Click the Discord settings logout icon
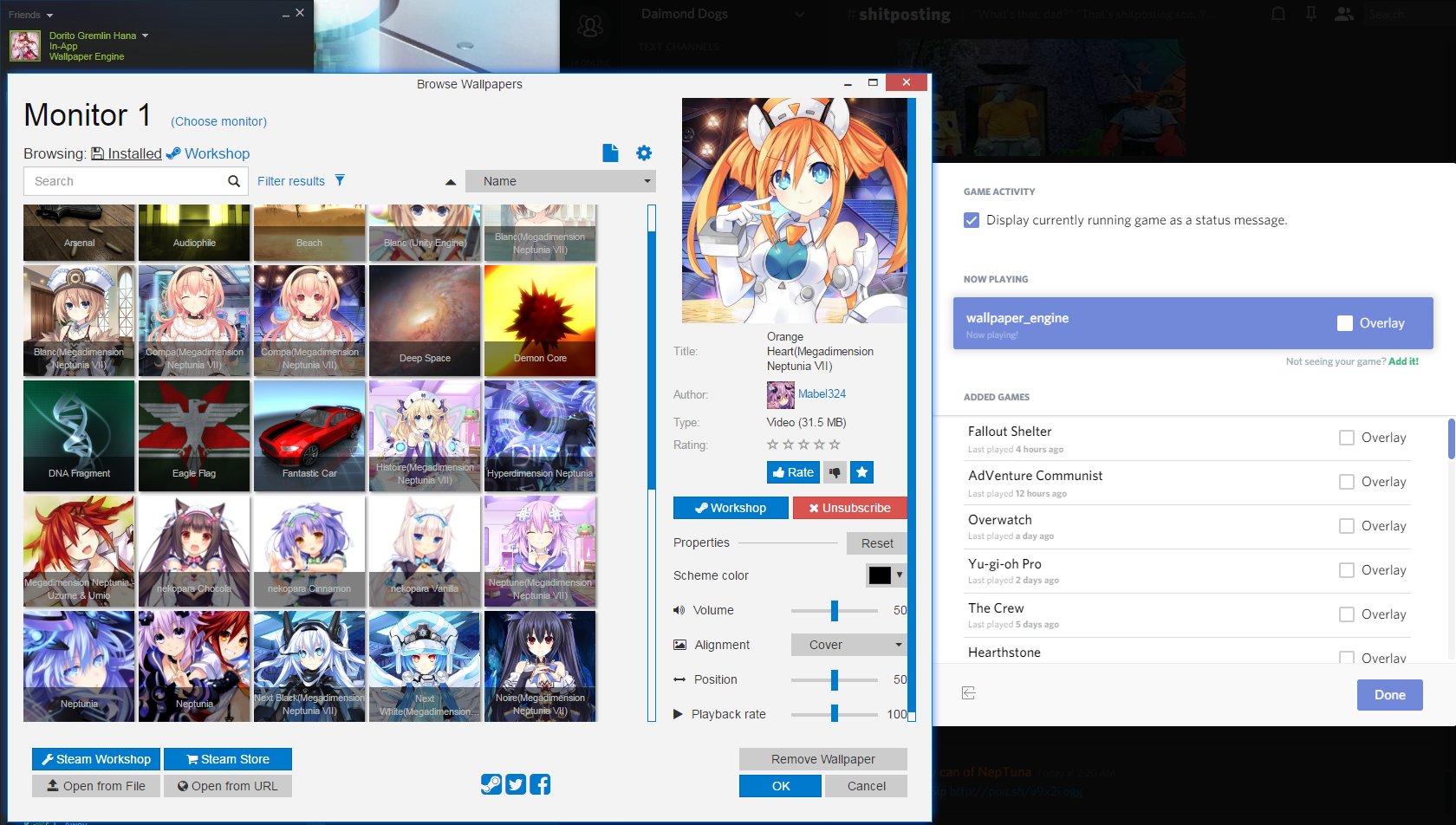Screen dimensions: 1456x825 [x=968, y=693]
